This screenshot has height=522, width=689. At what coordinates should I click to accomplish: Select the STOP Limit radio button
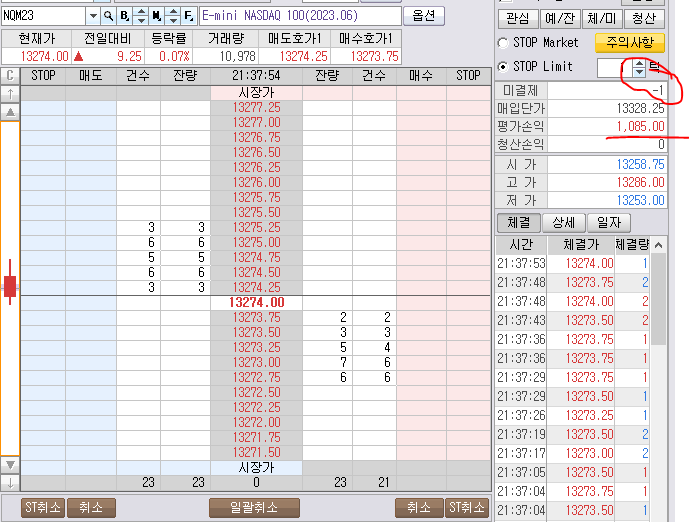503,67
